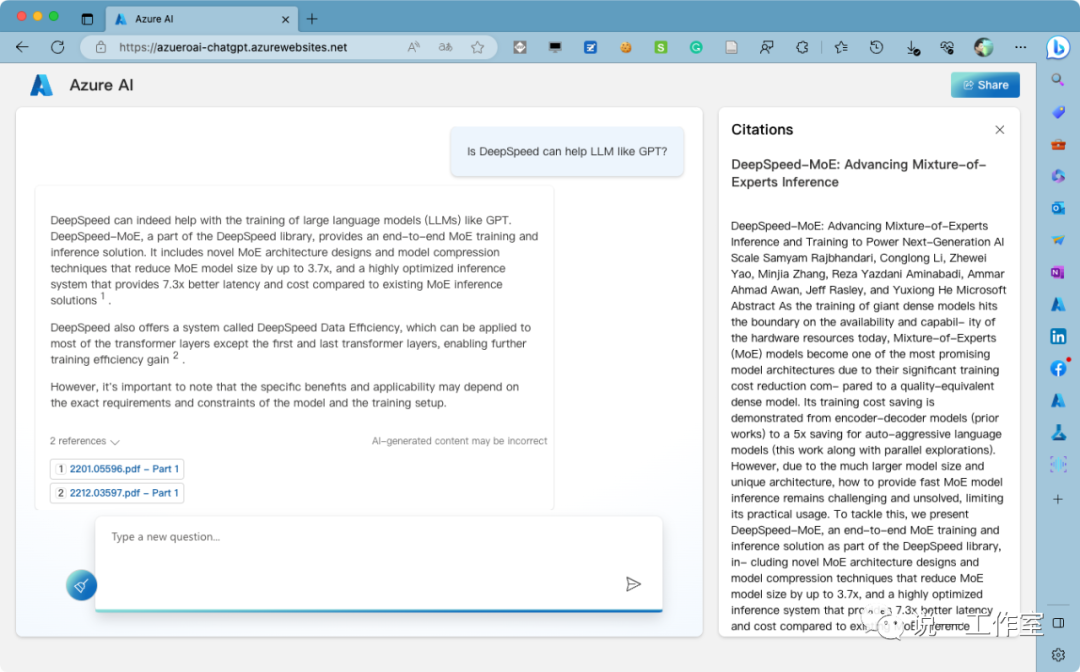Click the Share button

(x=985, y=85)
